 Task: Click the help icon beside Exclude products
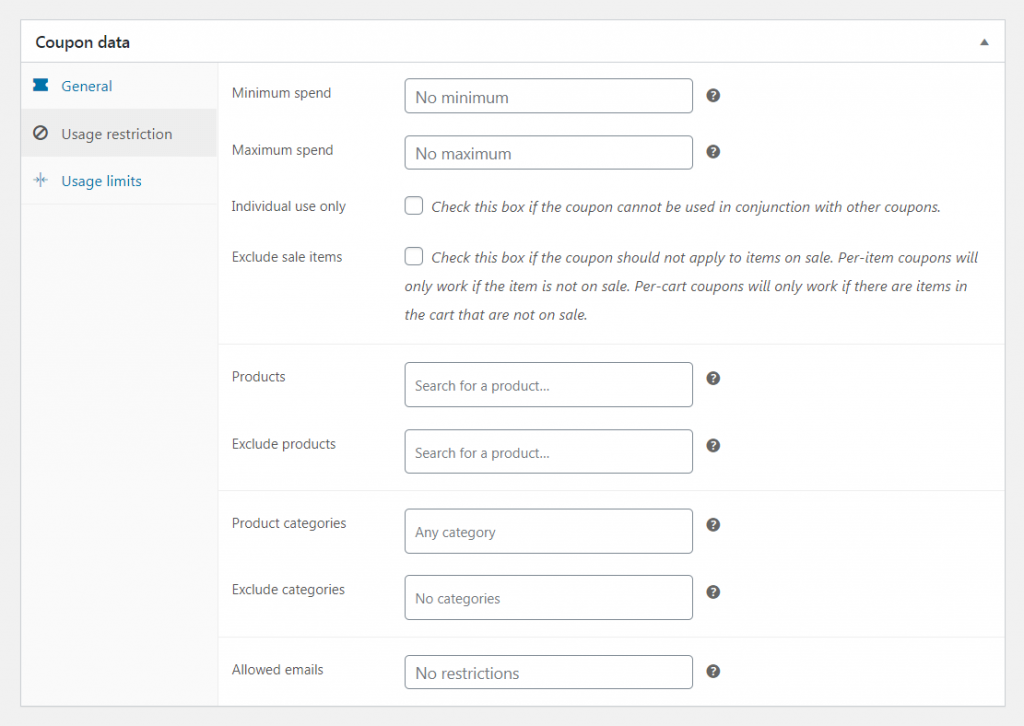(x=713, y=445)
